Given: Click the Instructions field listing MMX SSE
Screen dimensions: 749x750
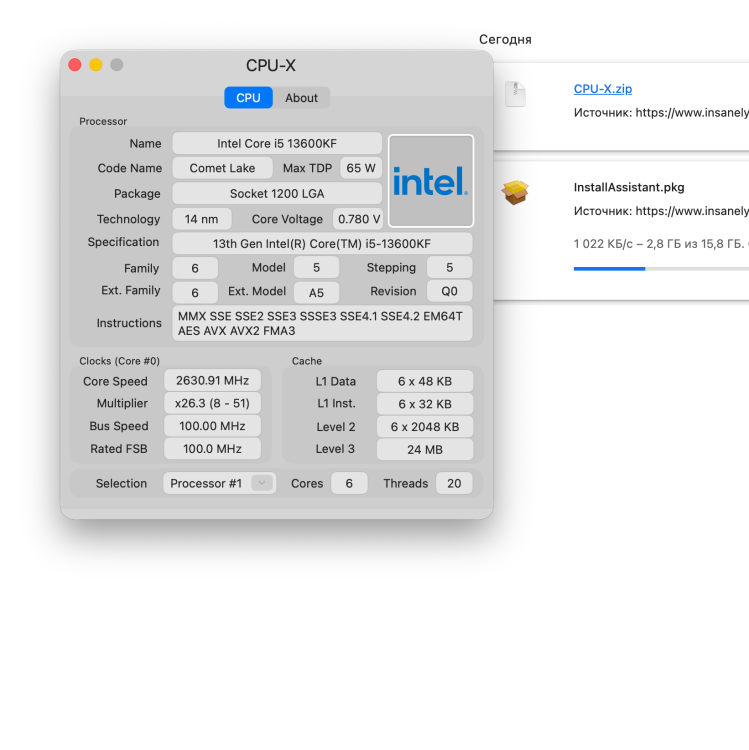Looking at the screenshot, I should (322, 323).
